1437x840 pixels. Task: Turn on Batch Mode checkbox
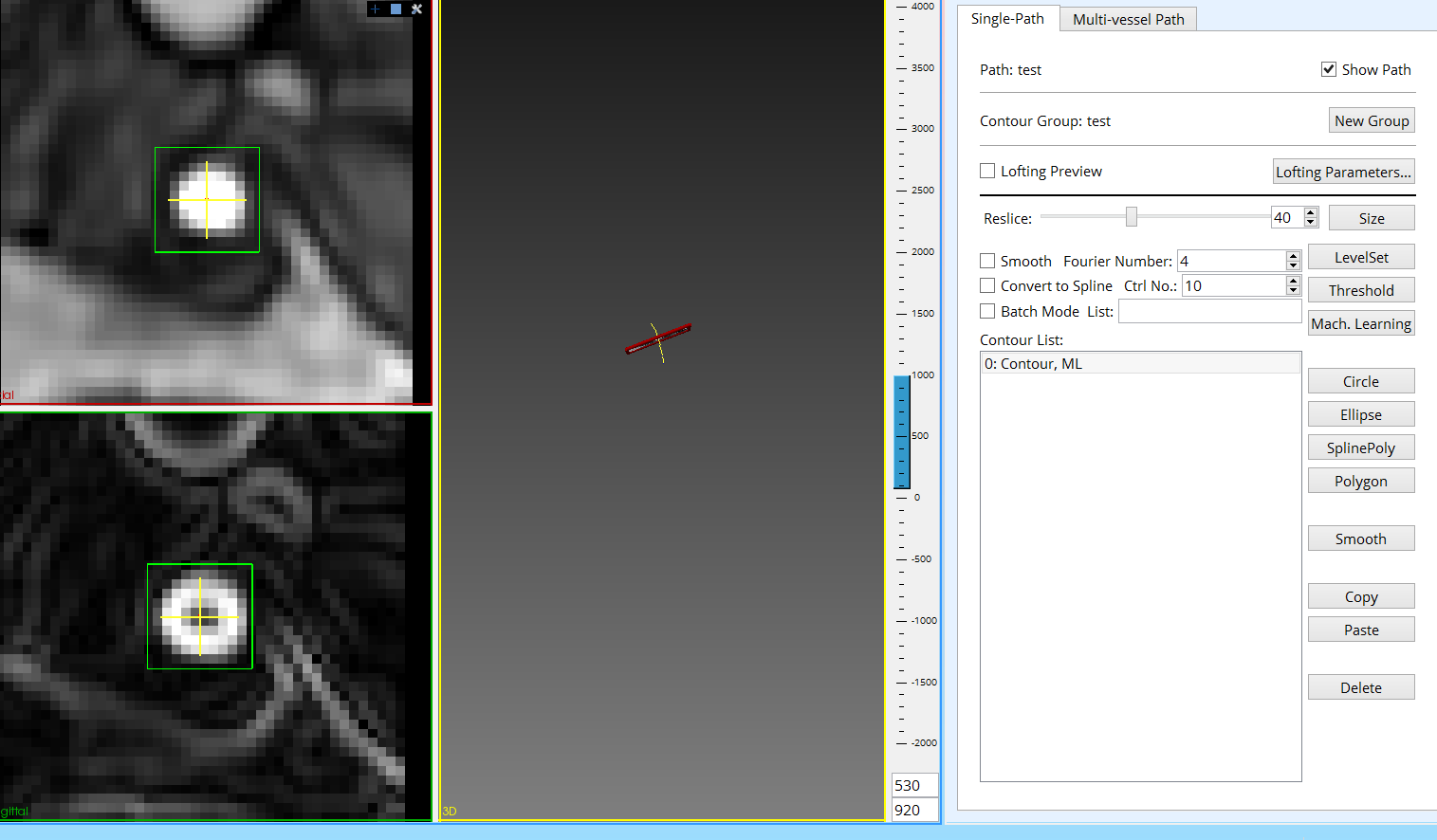click(987, 311)
